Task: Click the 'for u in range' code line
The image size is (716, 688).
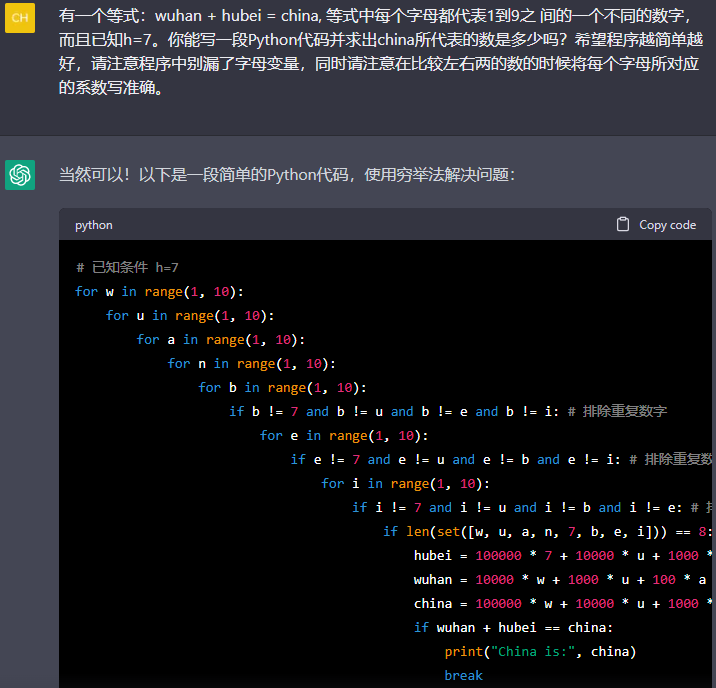Action: tap(190, 315)
